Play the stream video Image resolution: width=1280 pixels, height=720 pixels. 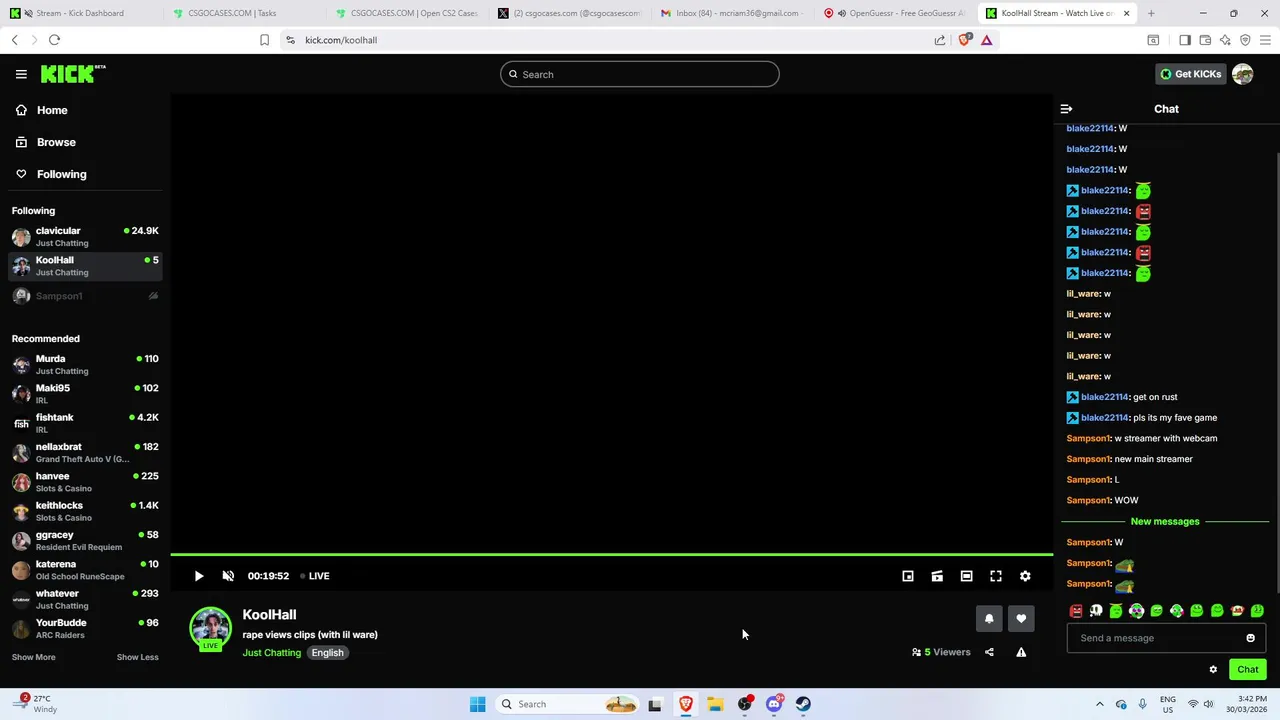[x=198, y=576]
